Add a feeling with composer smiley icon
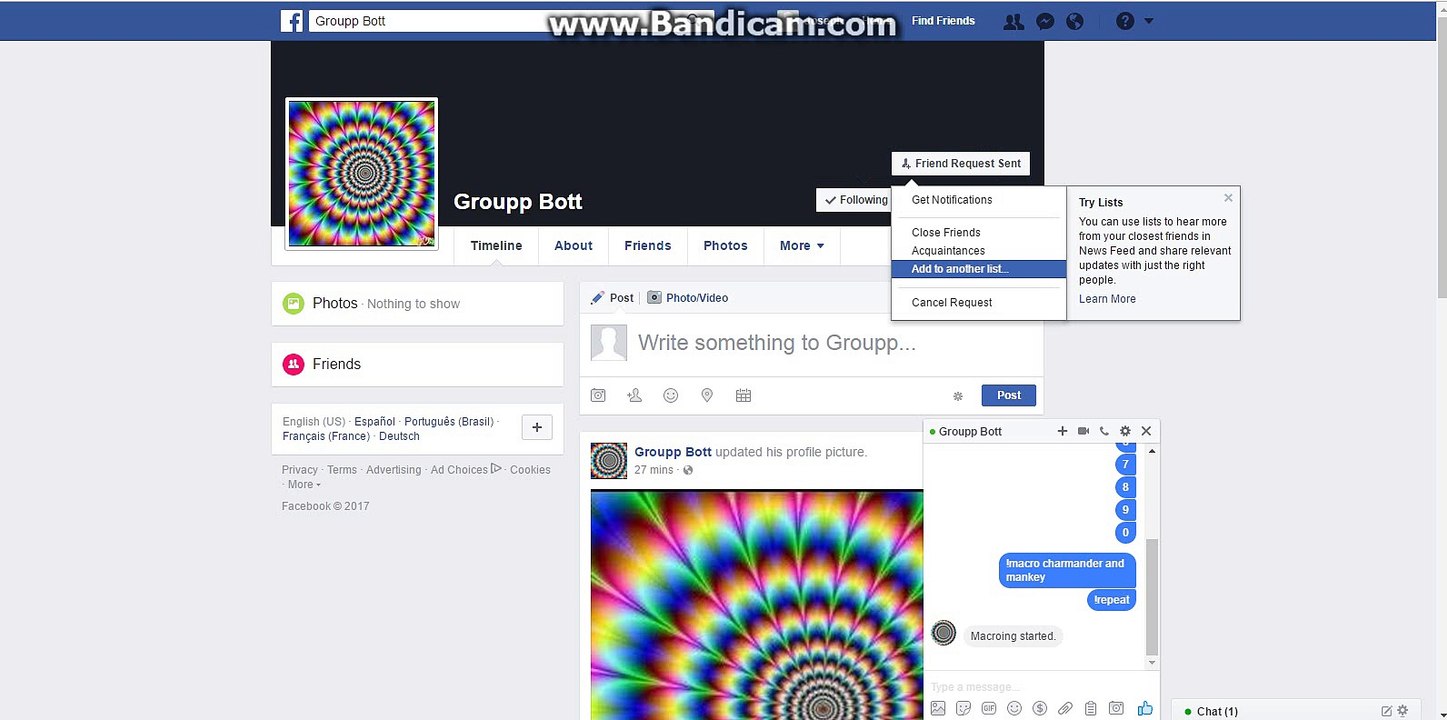The height and width of the screenshot is (720, 1447). point(671,396)
